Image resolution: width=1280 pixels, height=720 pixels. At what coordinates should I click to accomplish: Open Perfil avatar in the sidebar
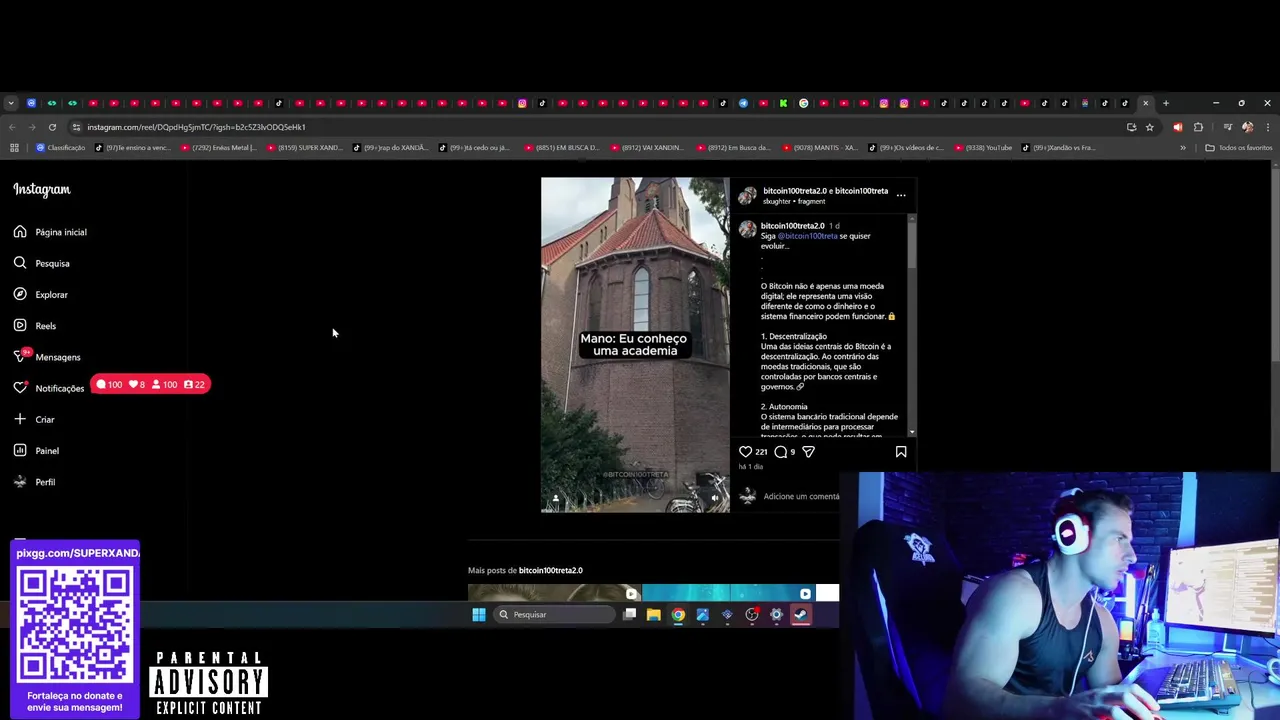[x=20, y=481]
